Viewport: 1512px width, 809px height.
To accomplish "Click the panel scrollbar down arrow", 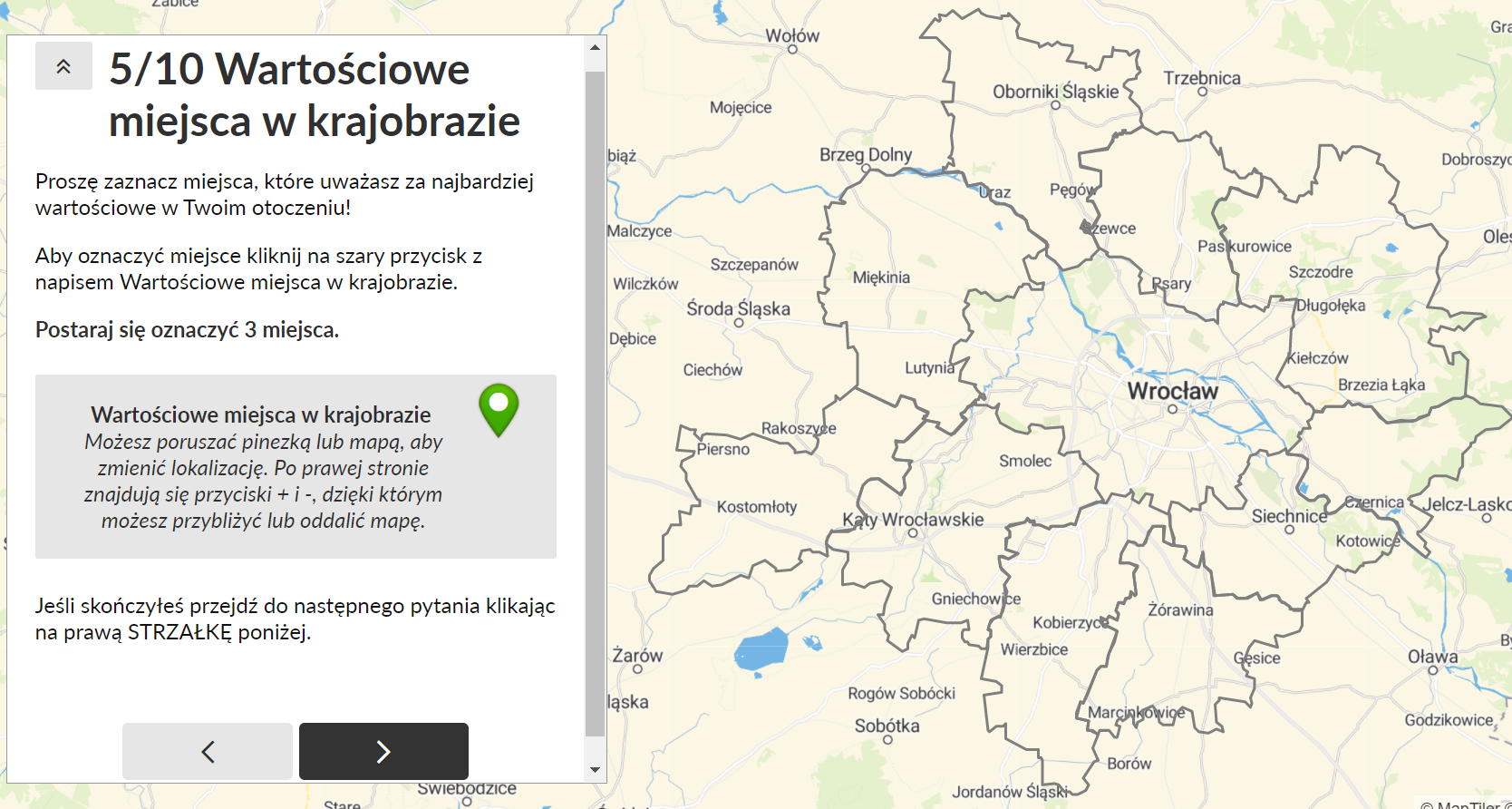I will click(x=595, y=770).
